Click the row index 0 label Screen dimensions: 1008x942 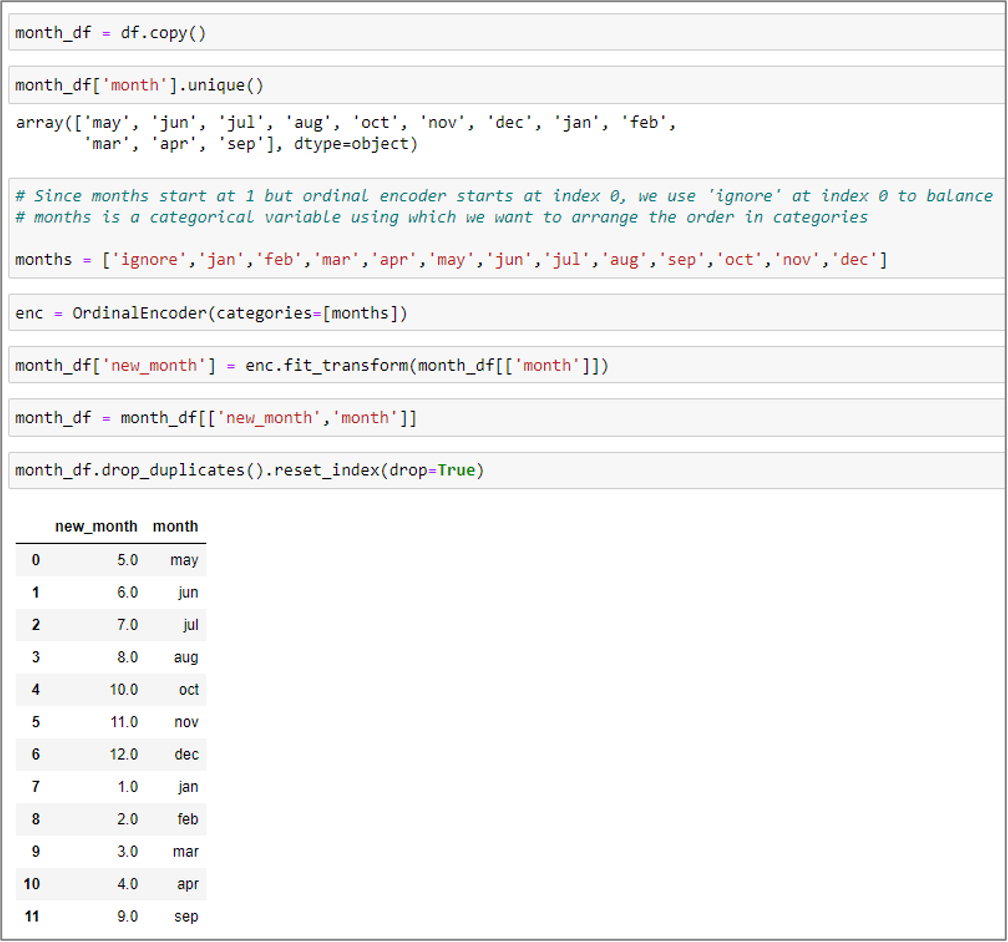click(x=35, y=560)
